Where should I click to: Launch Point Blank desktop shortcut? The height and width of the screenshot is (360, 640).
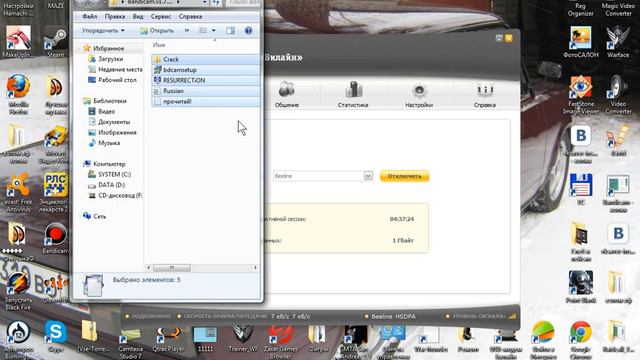[580, 287]
